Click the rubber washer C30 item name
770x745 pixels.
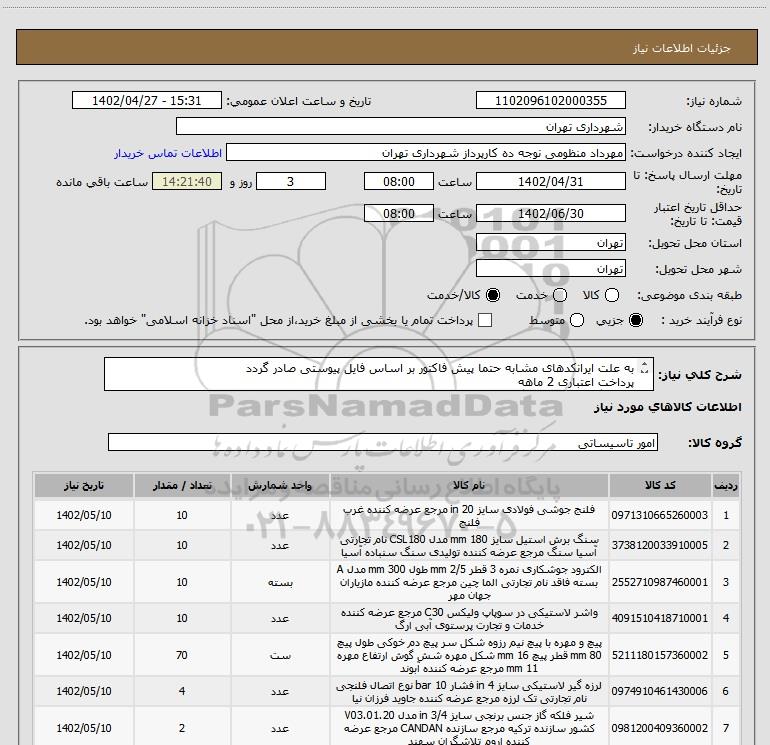pyautogui.click(x=469, y=619)
